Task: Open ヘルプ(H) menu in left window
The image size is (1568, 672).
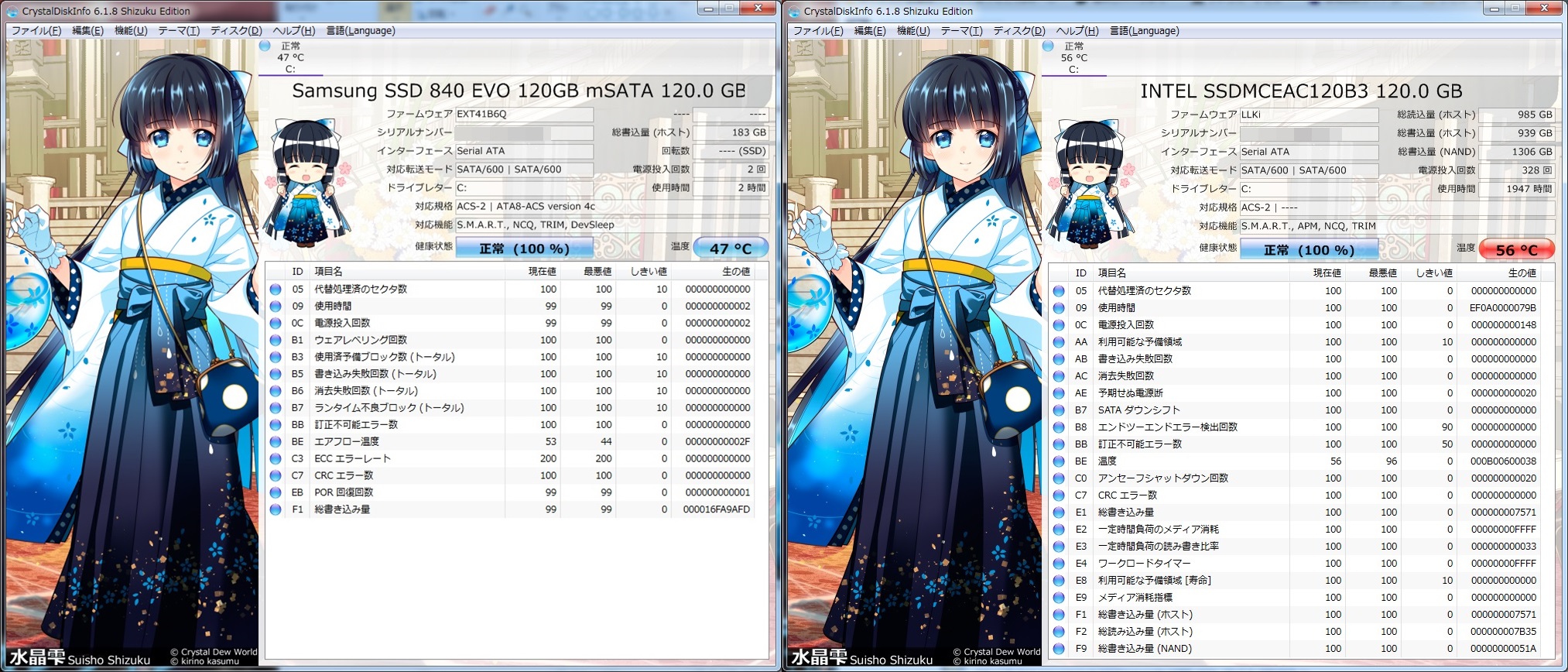Action: (x=294, y=31)
